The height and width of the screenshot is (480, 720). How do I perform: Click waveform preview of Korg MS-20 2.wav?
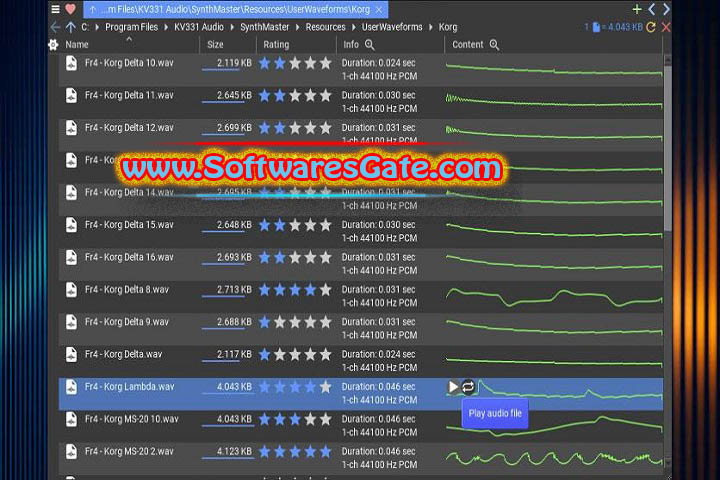click(554, 458)
